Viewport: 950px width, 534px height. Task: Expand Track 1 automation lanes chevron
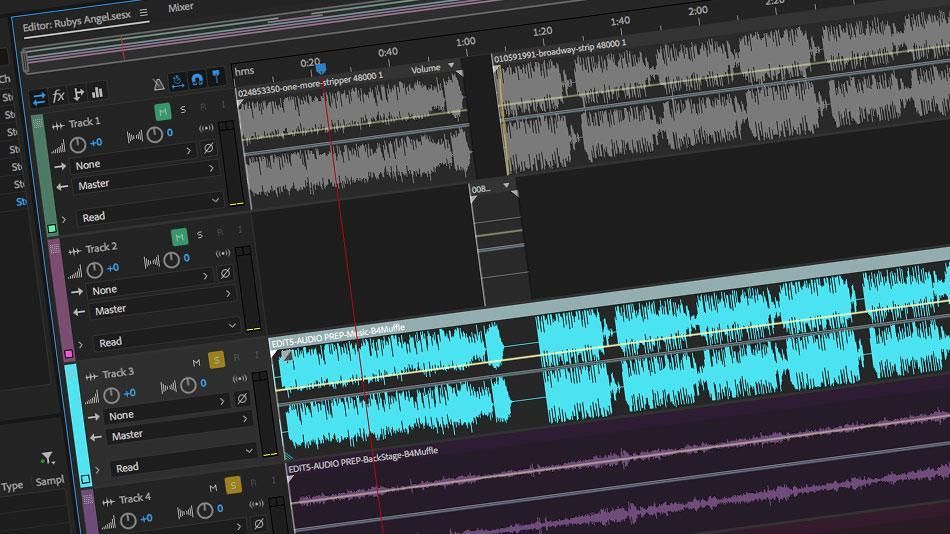coord(64,219)
